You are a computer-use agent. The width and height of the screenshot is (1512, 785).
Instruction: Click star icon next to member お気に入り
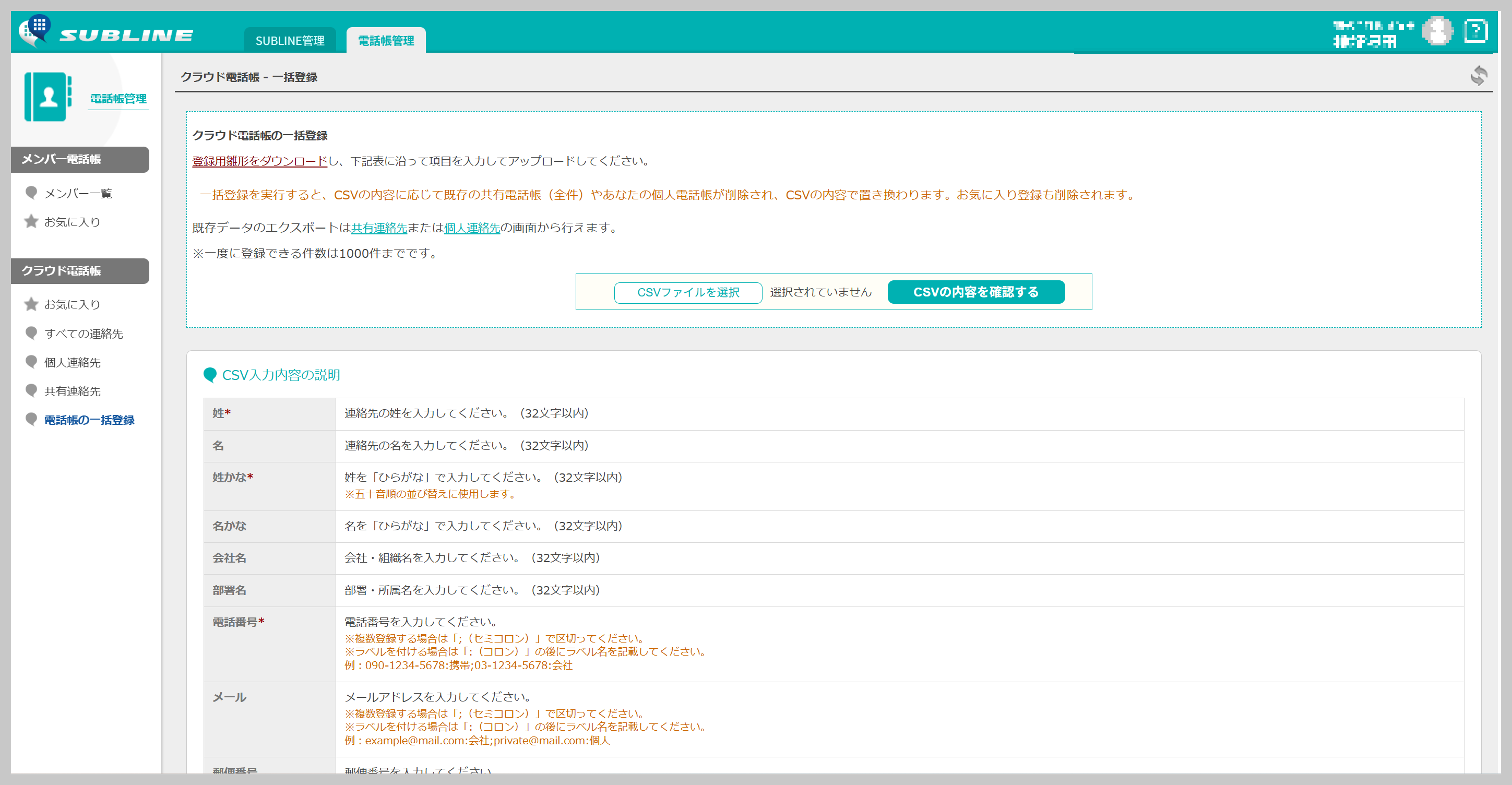pyautogui.click(x=31, y=221)
